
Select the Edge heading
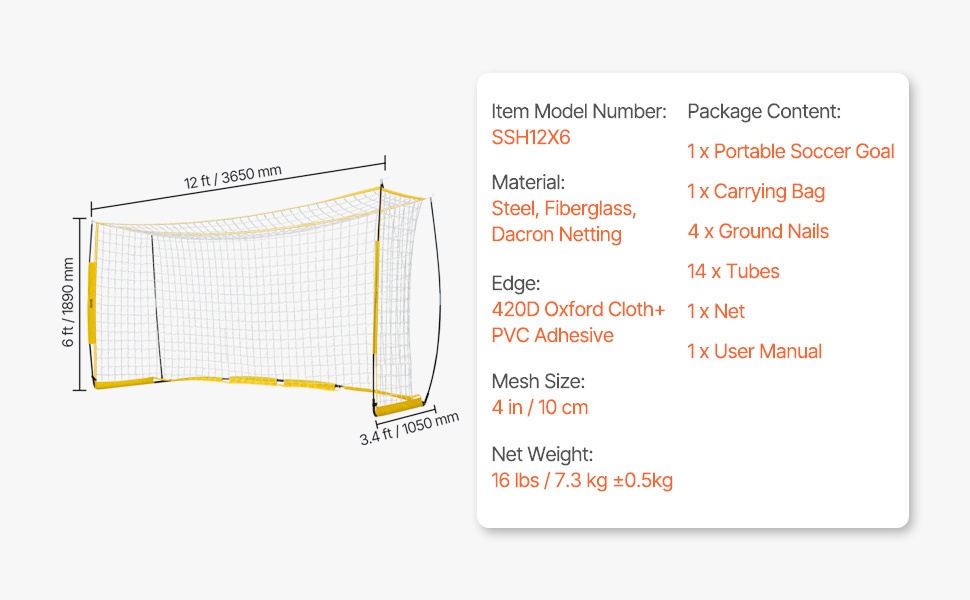click(x=515, y=283)
